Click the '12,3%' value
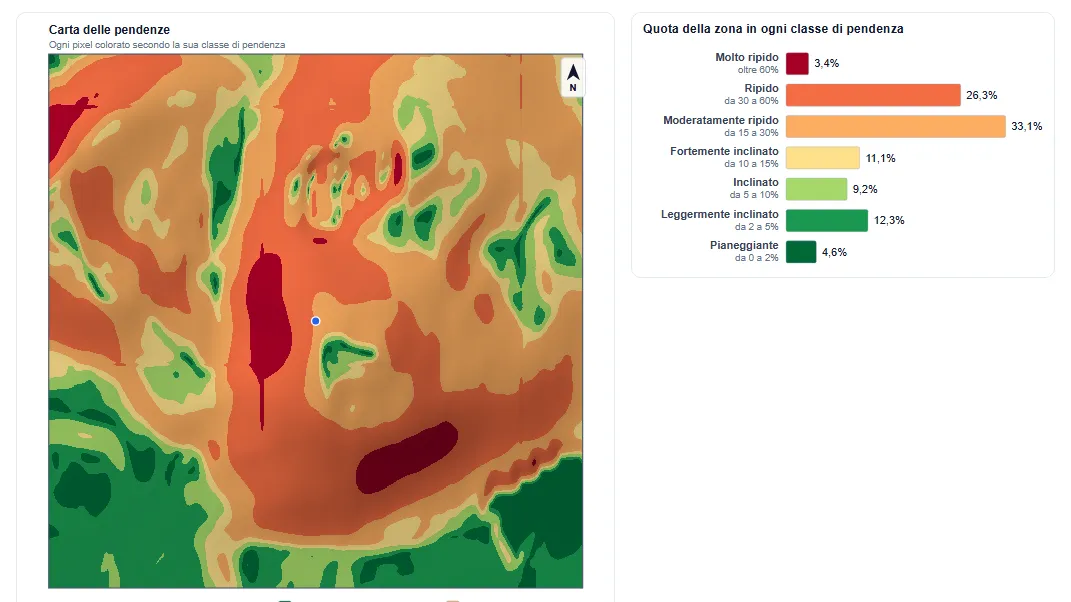This screenshot has width=1071, height=602. click(889, 221)
